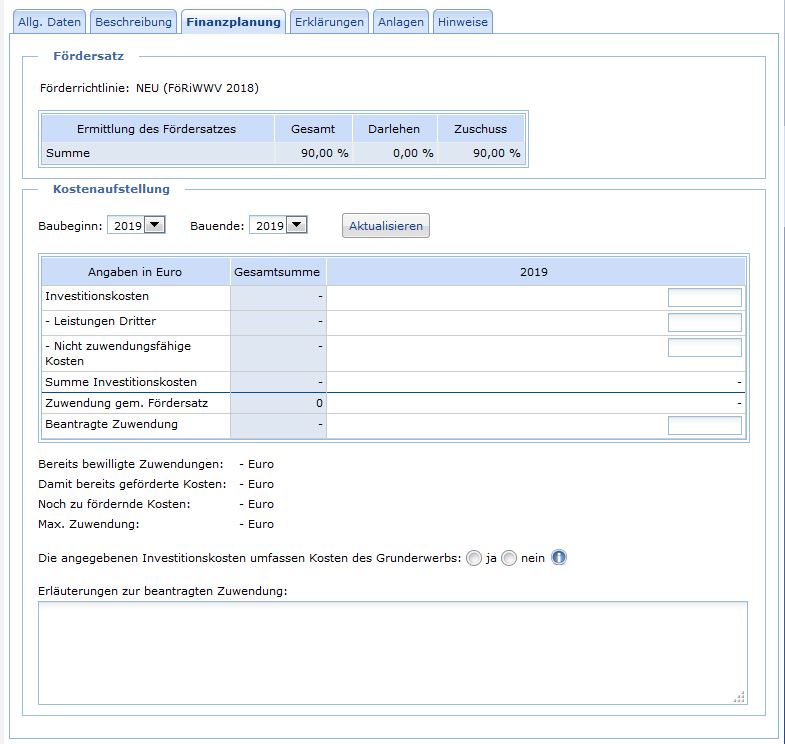The height and width of the screenshot is (744, 785).
Task: Click the Nicht zuwendungsfähige Kosten input field
Action: coord(704,347)
